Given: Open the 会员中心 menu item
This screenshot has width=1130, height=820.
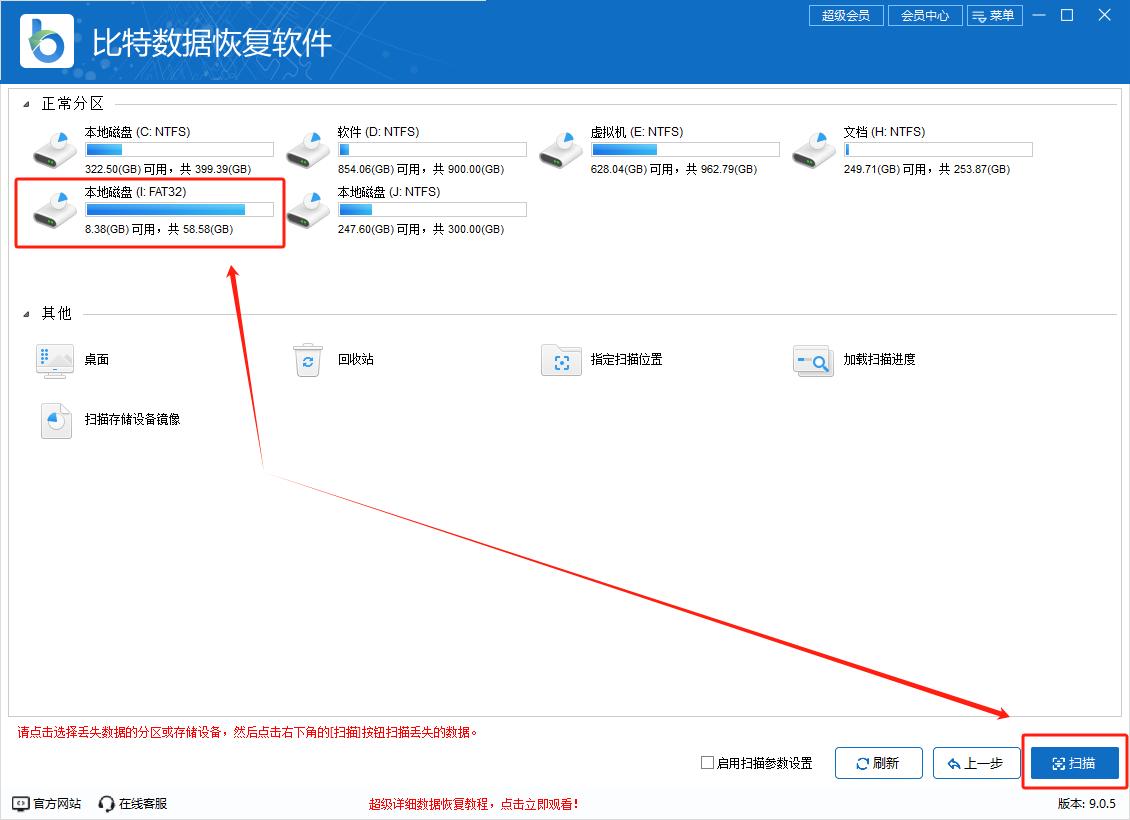Looking at the screenshot, I should click(925, 16).
